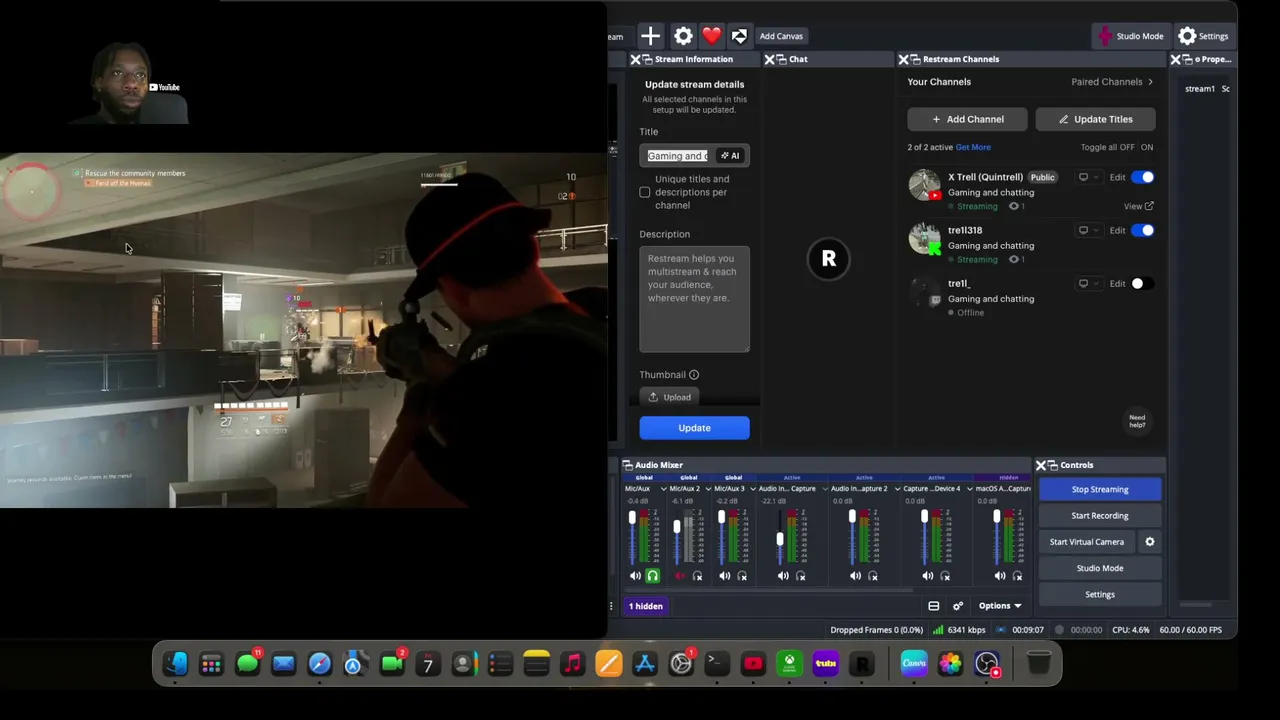This screenshot has width=1280, height=720.
Task: Open chat dropdown for tre1l_ channel
Action: [x=1088, y=284]
